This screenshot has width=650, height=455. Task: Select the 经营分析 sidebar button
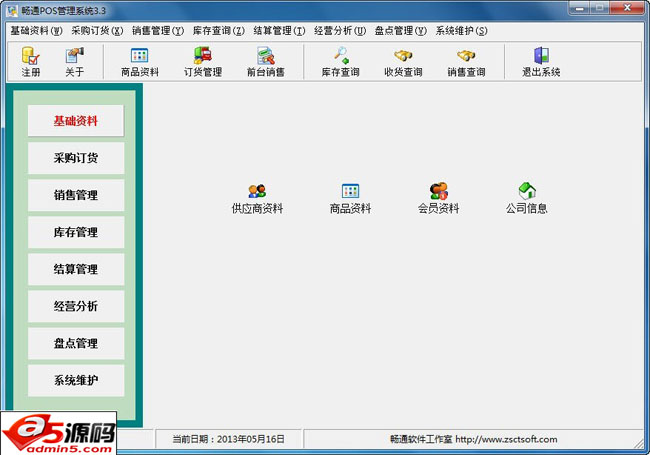click(x=76, y=306)
